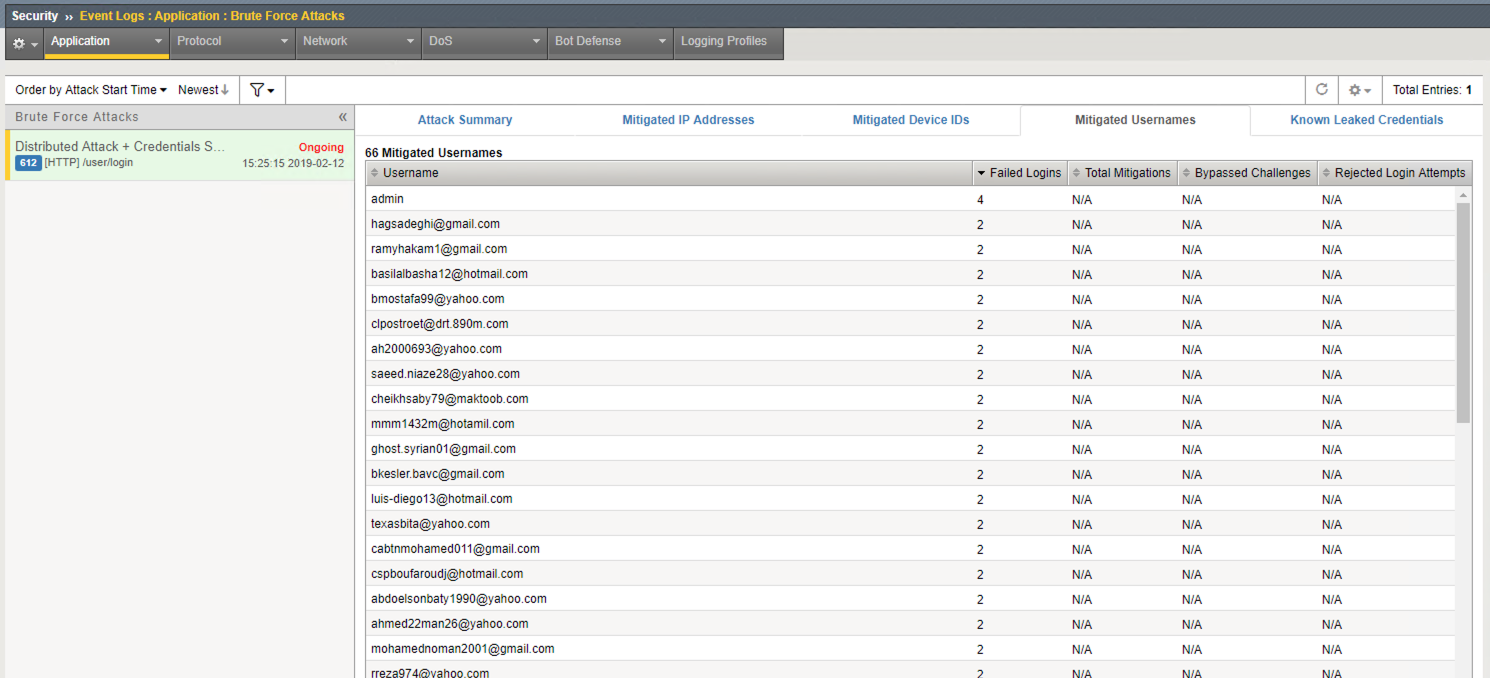The image size is (1490, 678).
Task: Open Order by Attack Start Time dropdown
Action: [91, 90]
